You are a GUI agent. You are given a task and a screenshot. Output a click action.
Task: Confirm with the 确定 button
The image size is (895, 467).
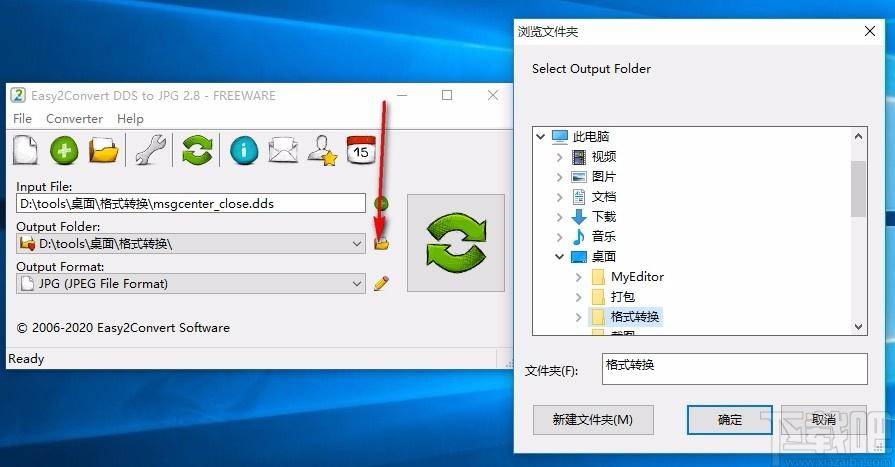coord(729,420)
